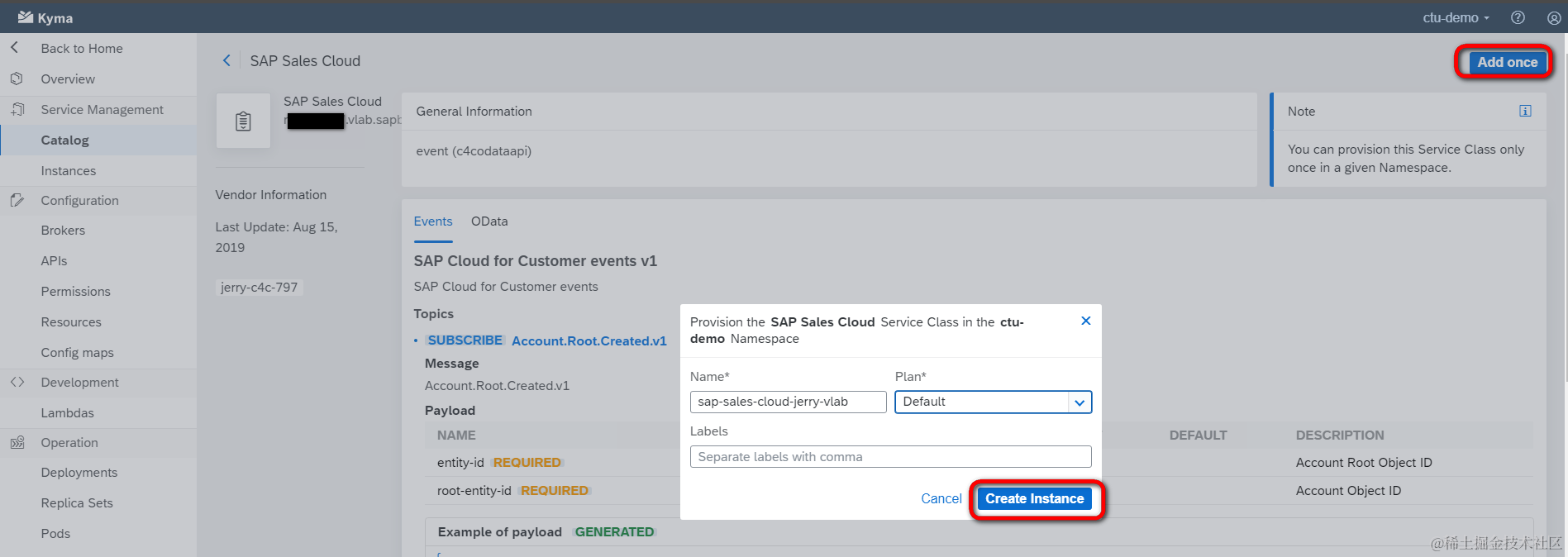Viewport: 1568px width, 557px height.
Task: Click the Name input field
Action: click(x=789, y=402)
